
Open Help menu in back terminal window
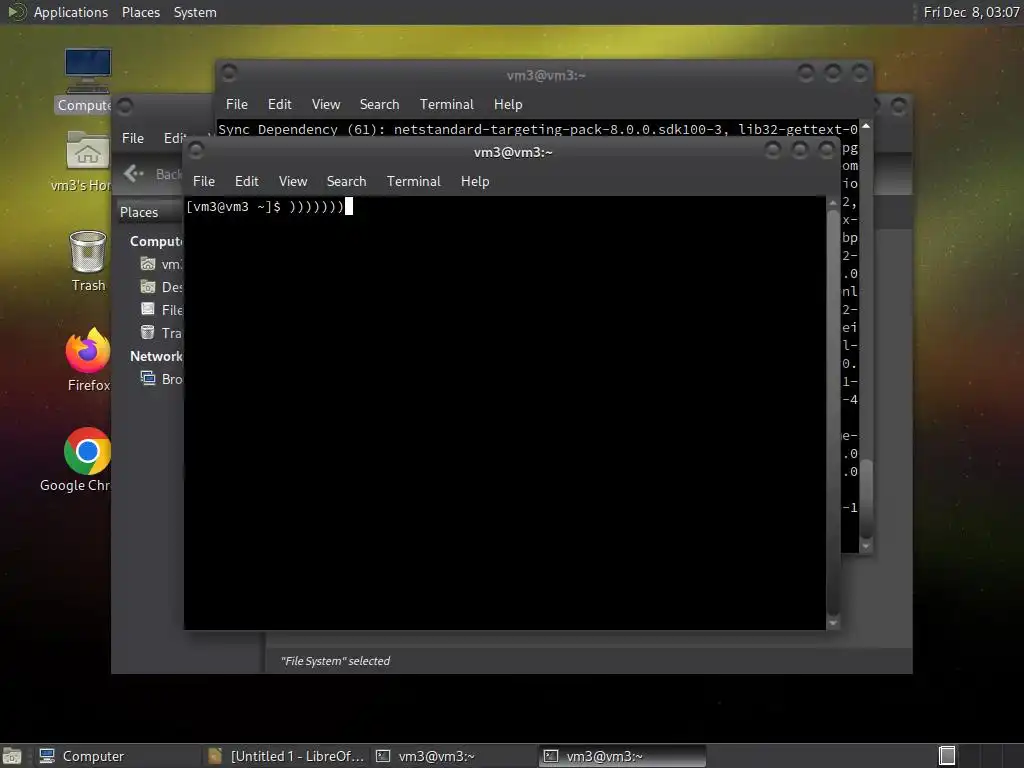pyautogui.click(x=508, y=104)
